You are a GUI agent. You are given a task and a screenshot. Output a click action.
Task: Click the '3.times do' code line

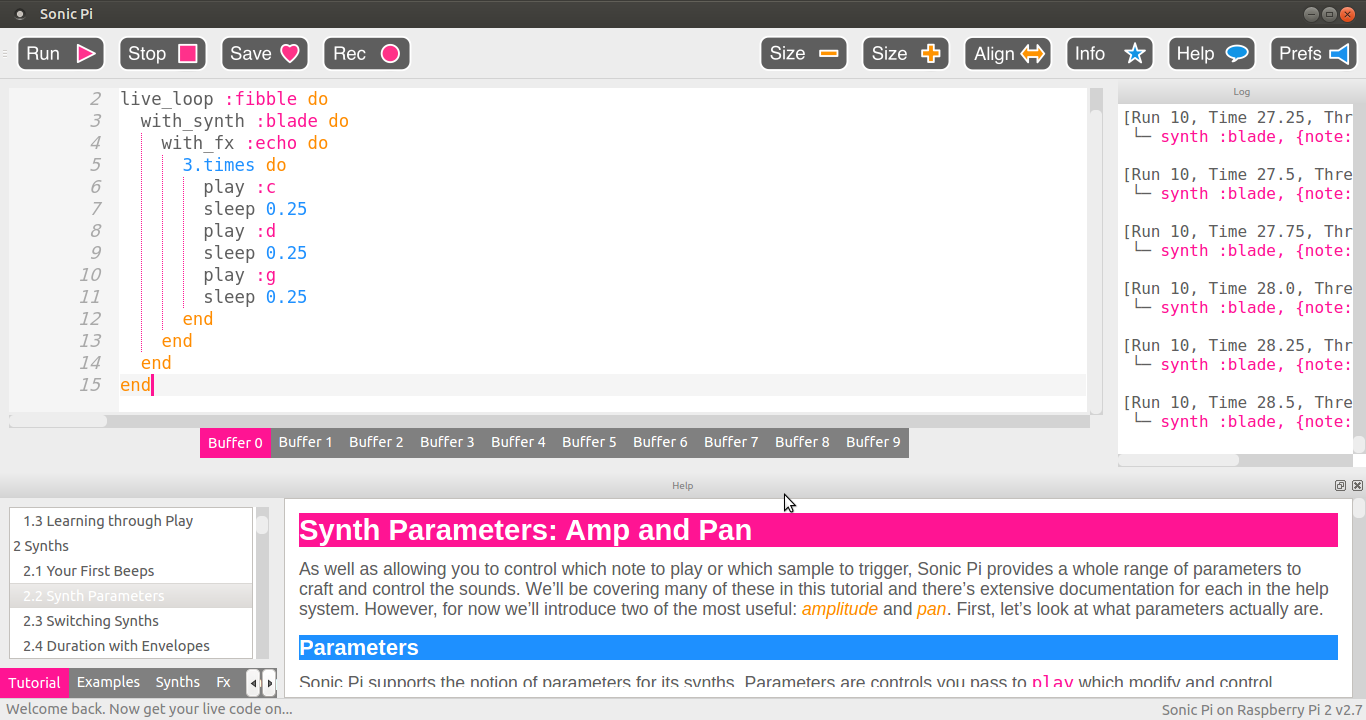point(234,165)
